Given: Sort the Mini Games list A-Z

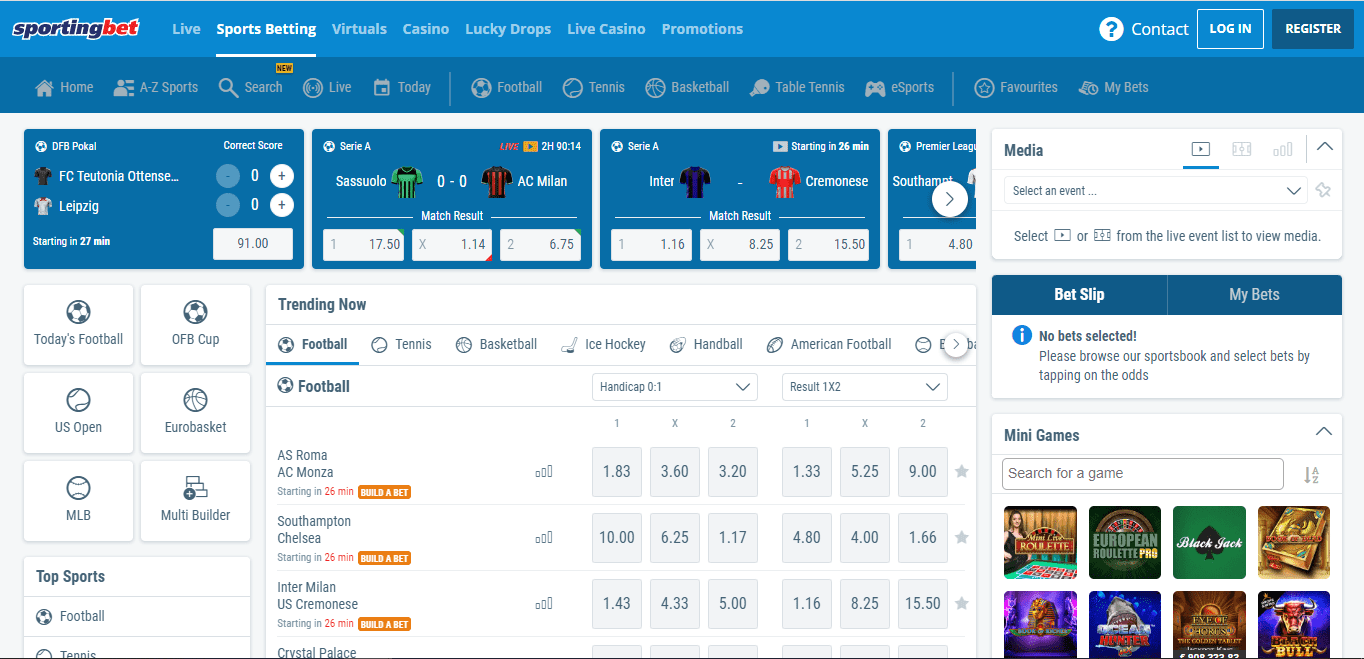Looking at the screenshot, I should coord(1311,475).
